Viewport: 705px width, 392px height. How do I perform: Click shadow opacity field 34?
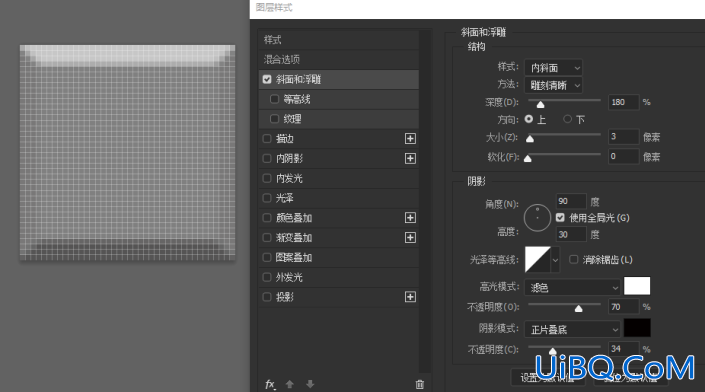tap(623, 349)
